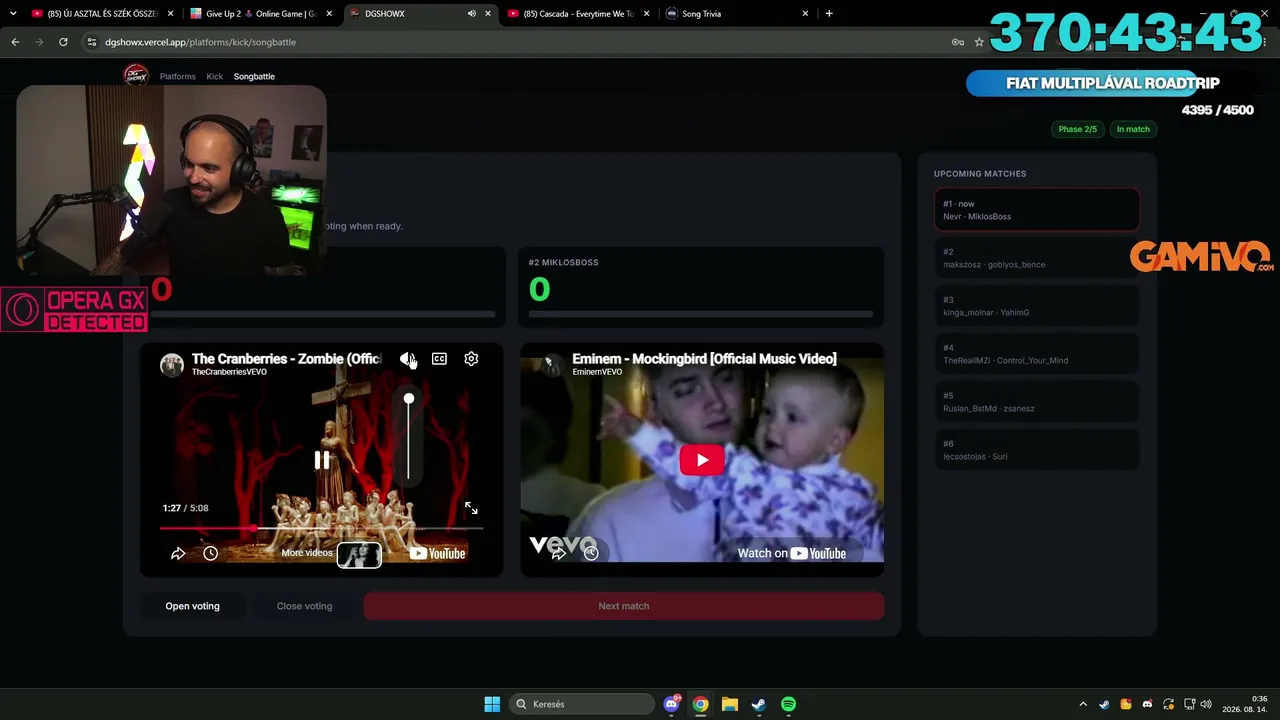Click the Phase 2/5 badge
This screenshot has height=720, width=1280.
tap(1078, 129)
